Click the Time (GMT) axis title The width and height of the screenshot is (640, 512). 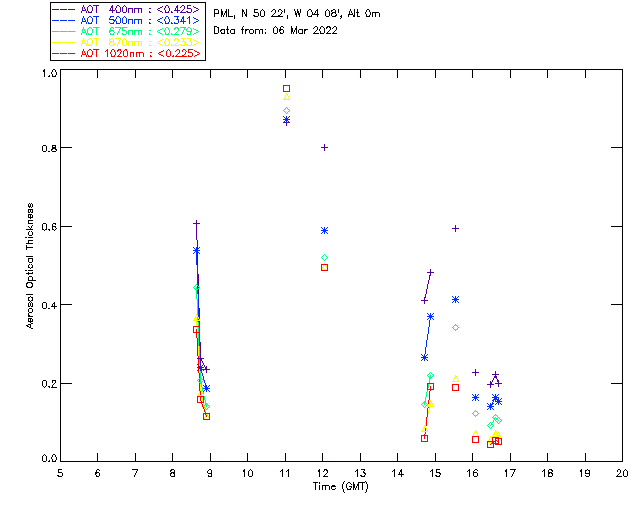340,487
